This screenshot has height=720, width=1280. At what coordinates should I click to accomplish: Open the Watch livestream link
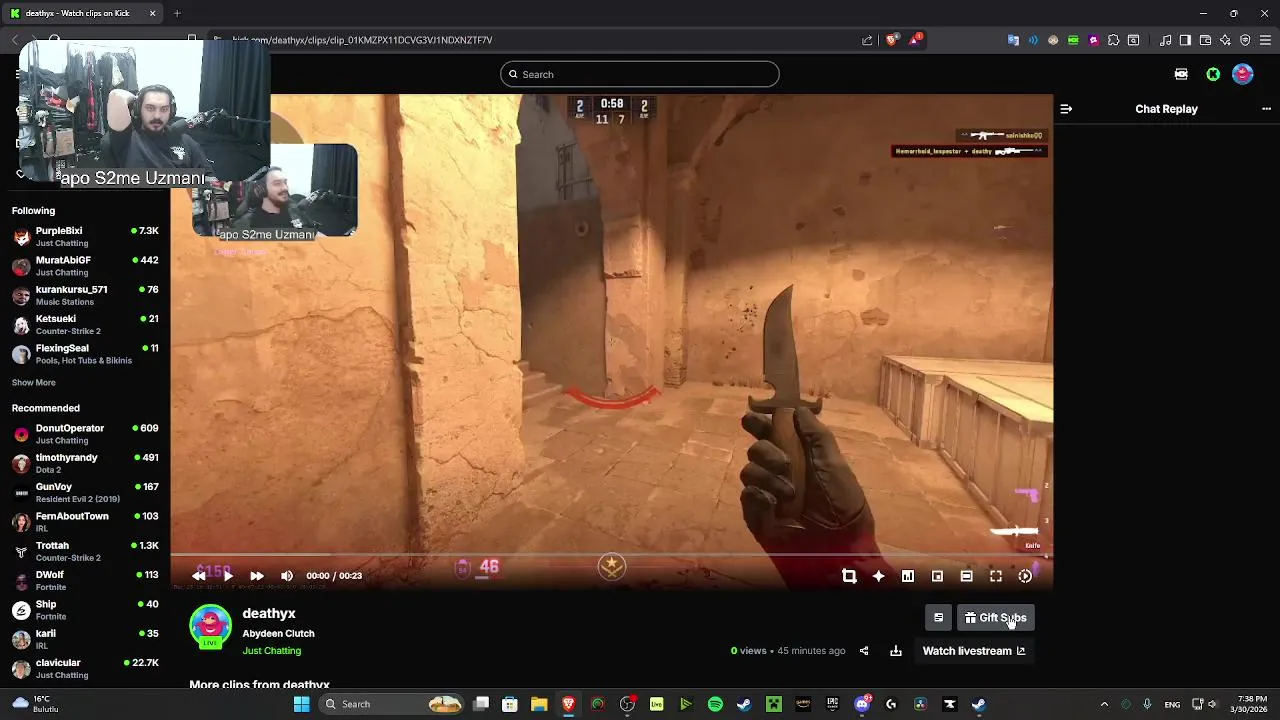point(974,651)
